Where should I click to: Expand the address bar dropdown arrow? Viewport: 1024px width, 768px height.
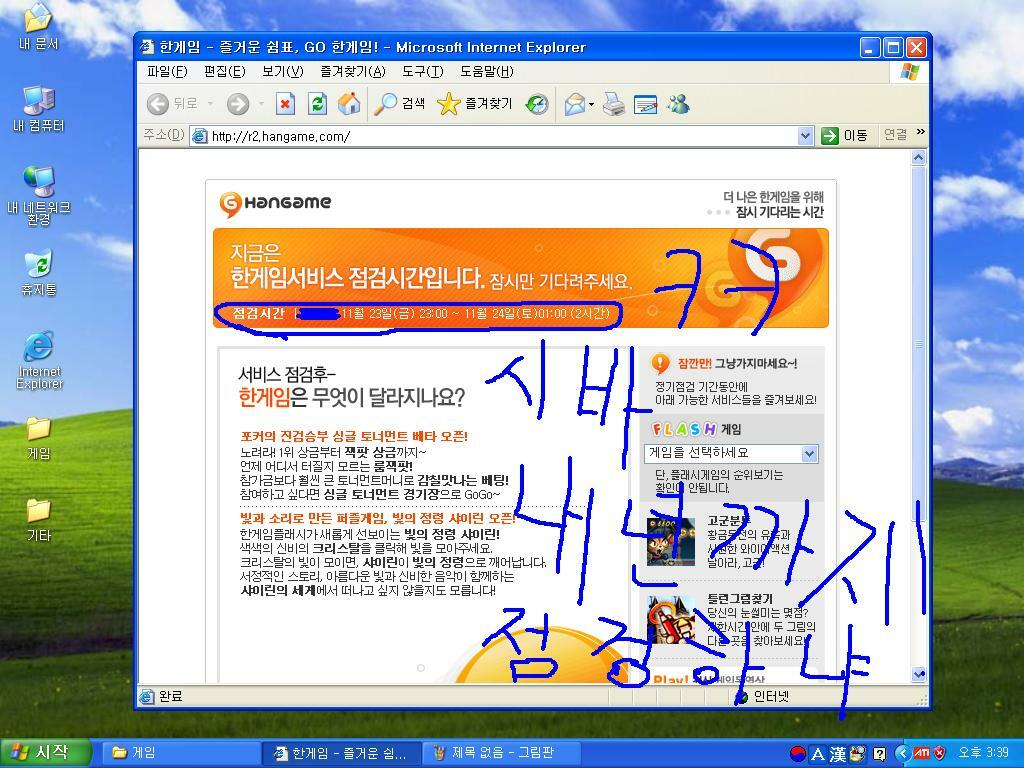point(805,136)
